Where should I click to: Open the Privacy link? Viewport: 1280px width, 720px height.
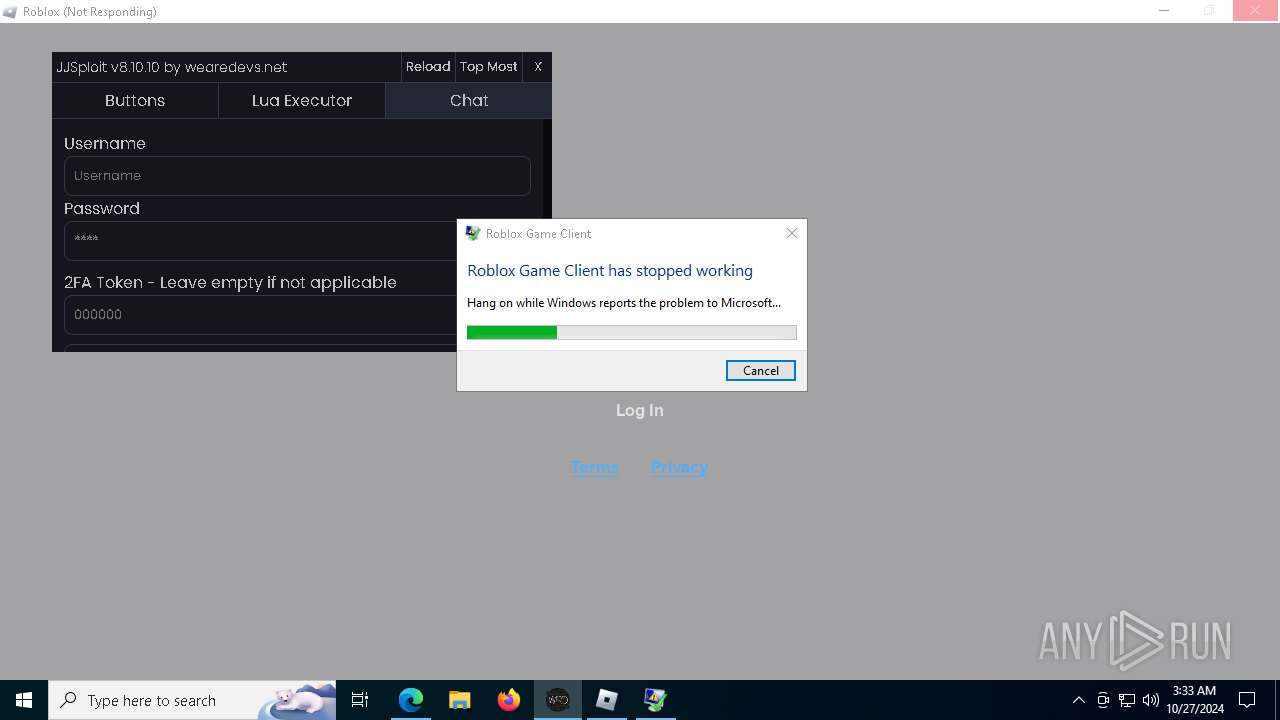point(679,467)
